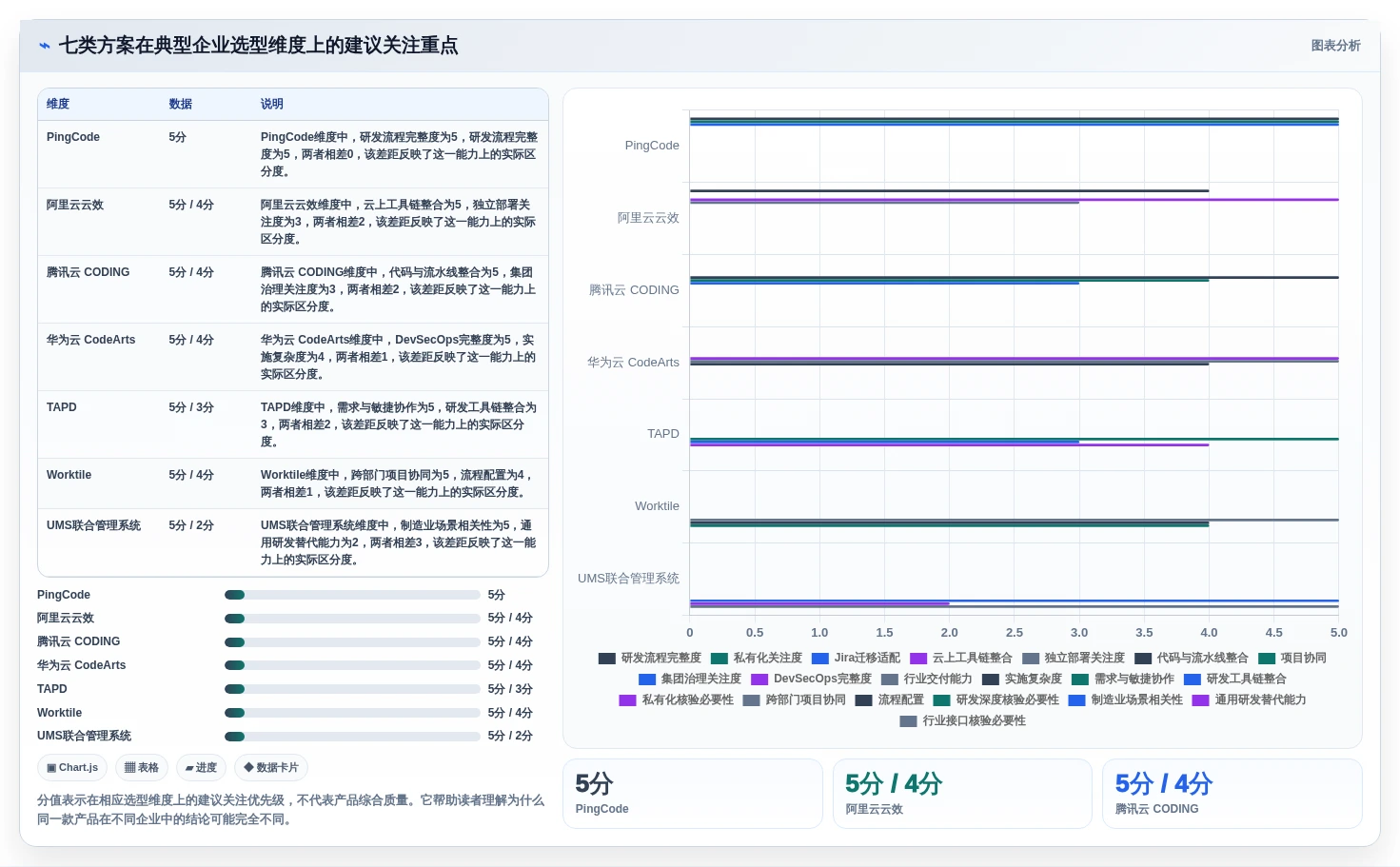
Task: Click the 华为云 CodeArts progress bar
Action: 352,665
